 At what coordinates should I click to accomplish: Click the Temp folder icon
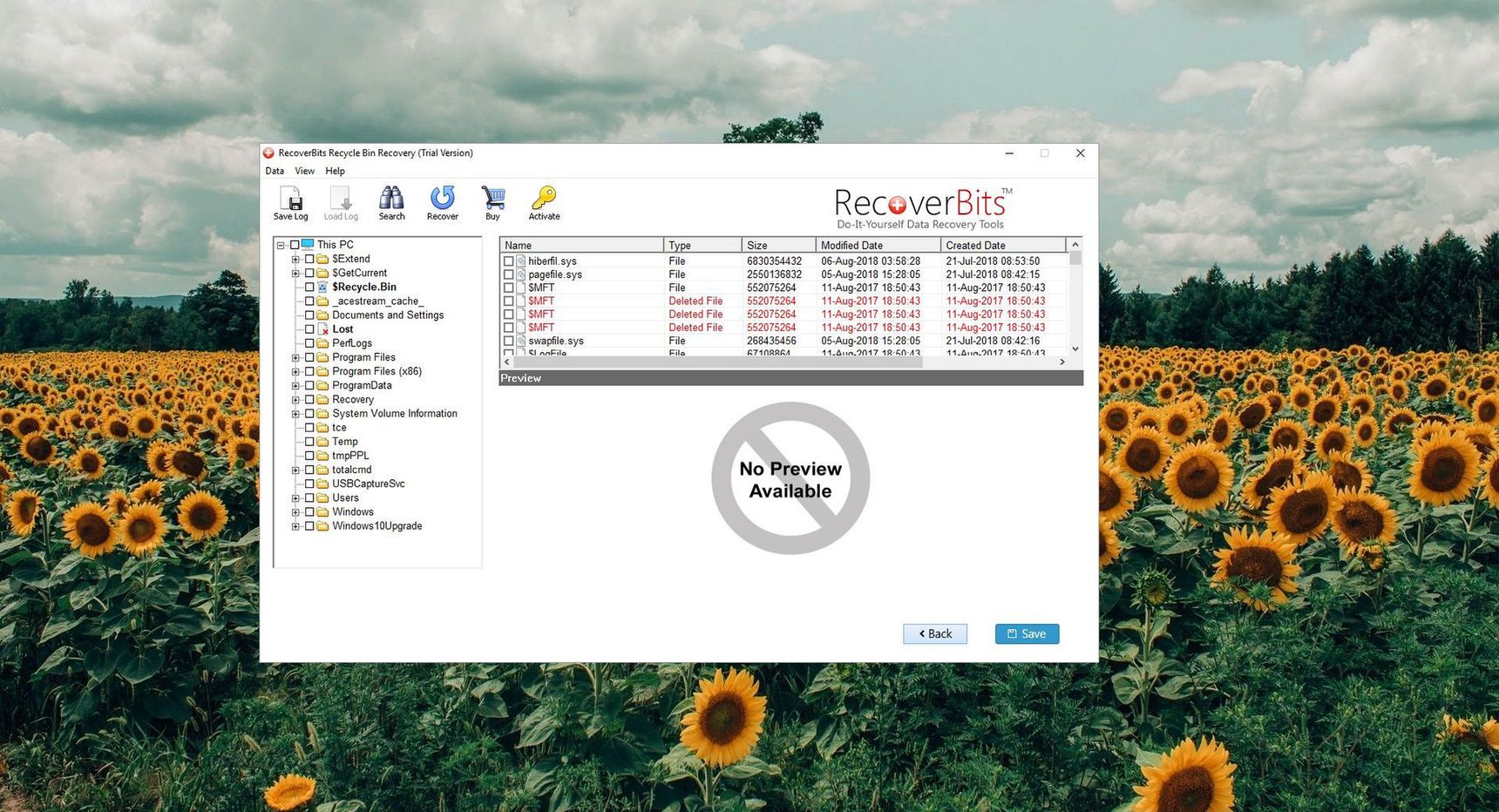pyautogui.click(x=322, y=442)
